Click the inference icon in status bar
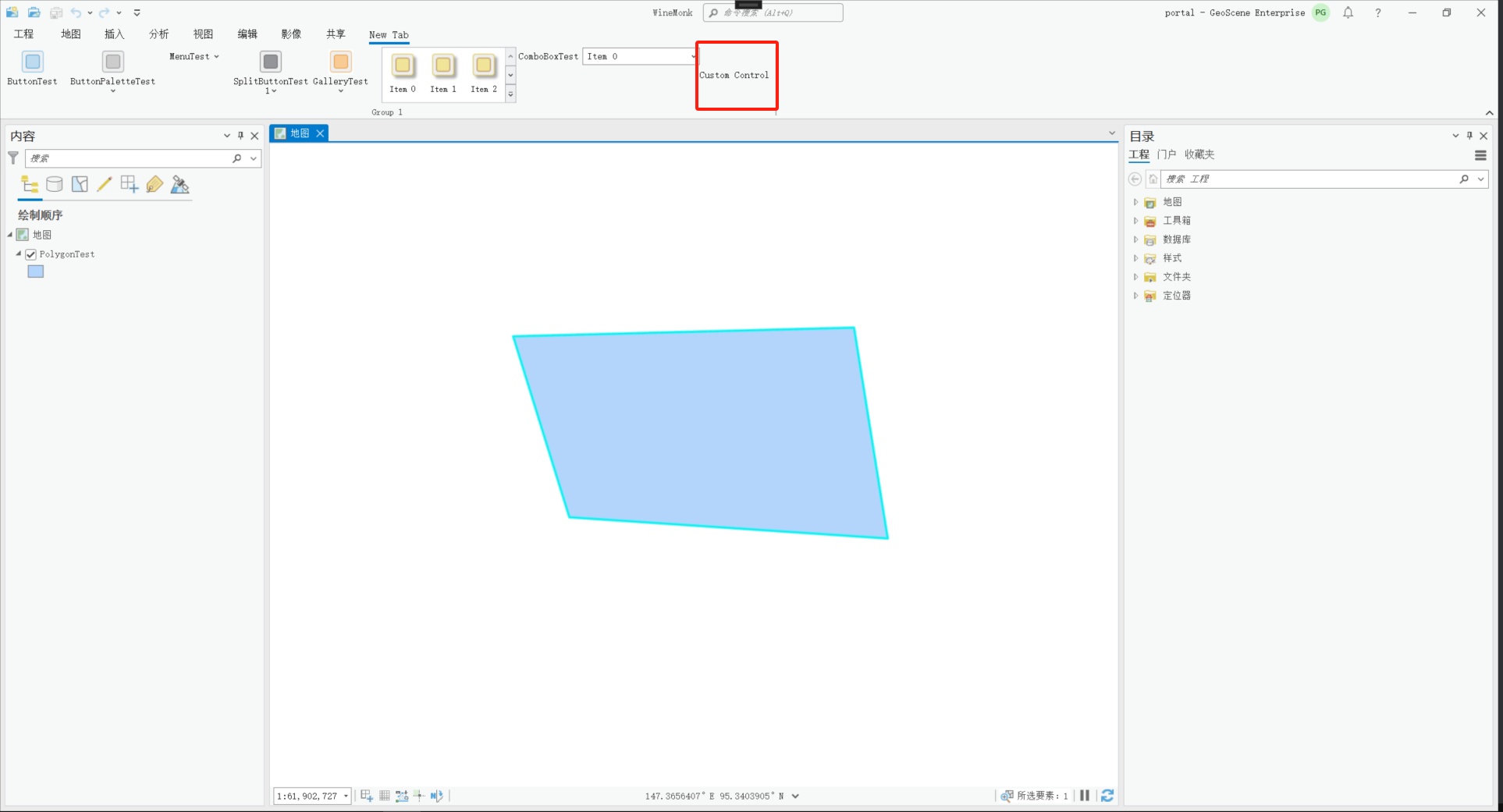The width and height of the screenshot is (1503, 812). point(419,796)
